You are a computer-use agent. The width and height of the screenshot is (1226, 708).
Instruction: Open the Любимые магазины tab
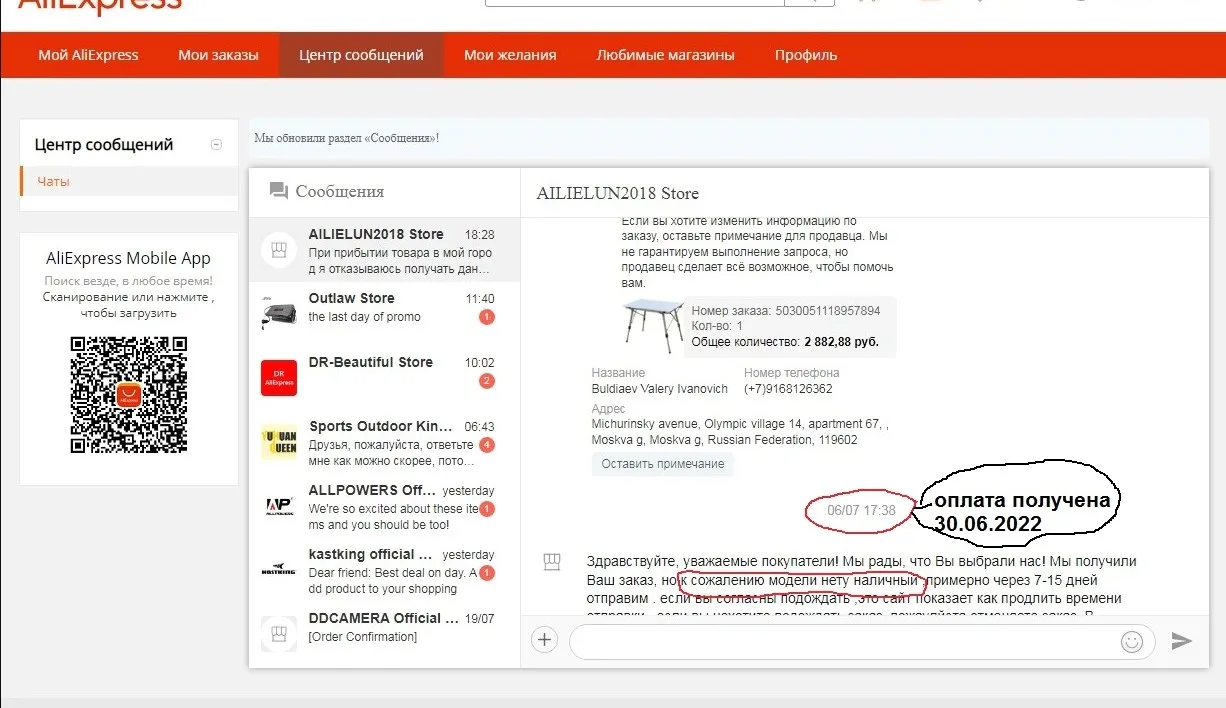(665, 55)
